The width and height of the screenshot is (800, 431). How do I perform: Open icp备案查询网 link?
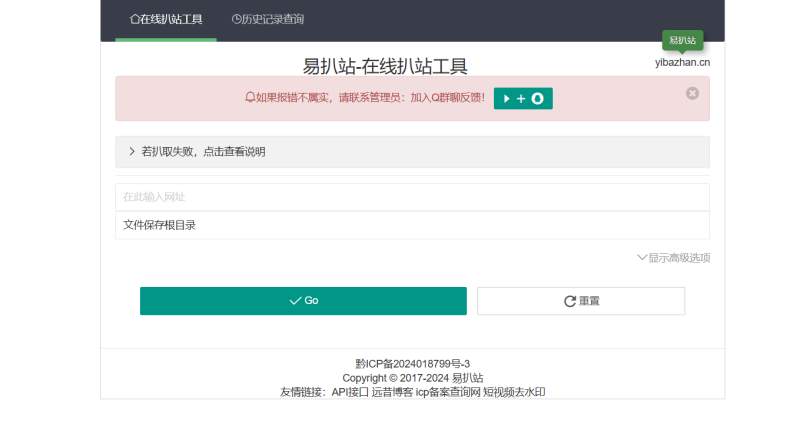[448, 392]
